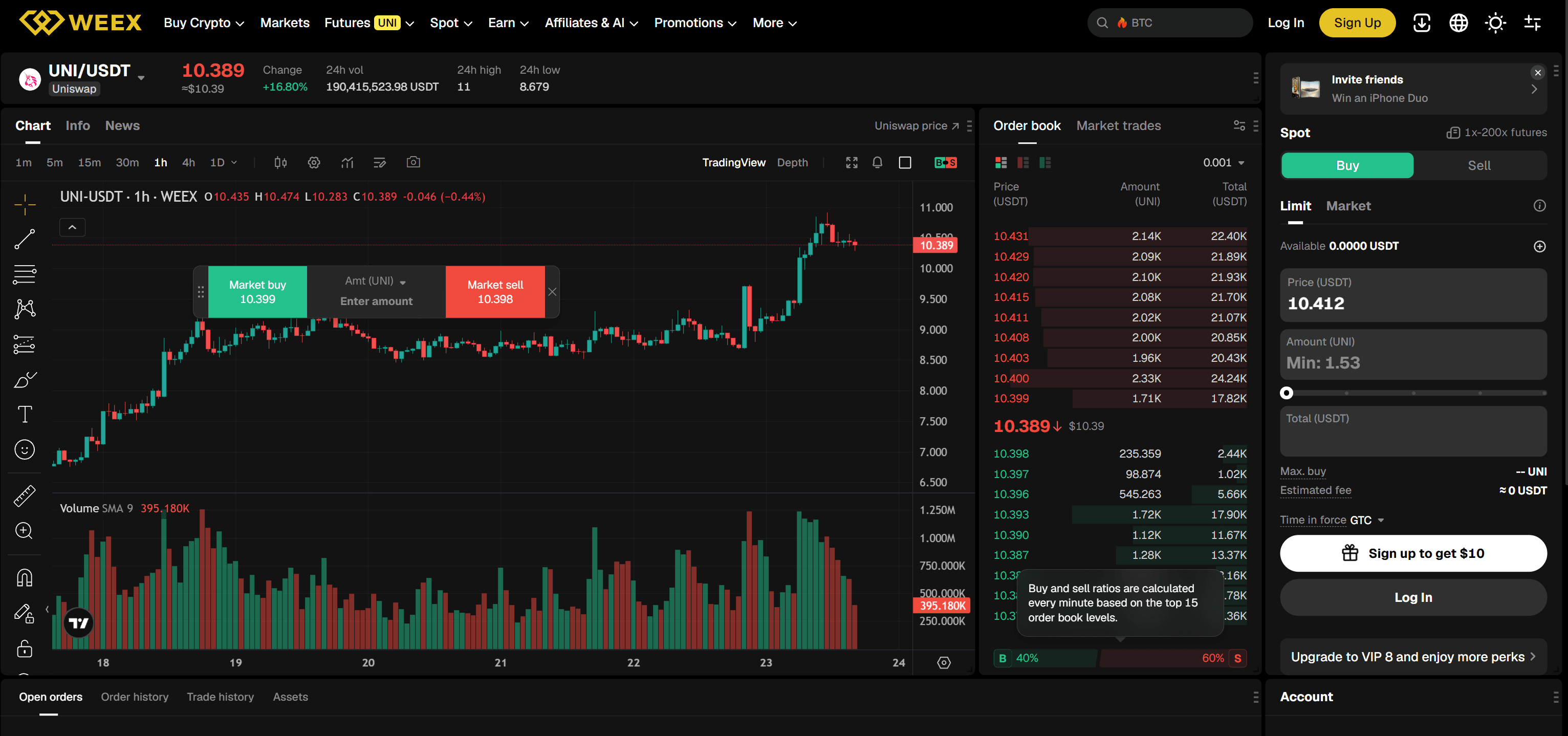Select the trend line drawing tool
The width and height of the screenshot is (1568, 736).
(x=25, y=239)
